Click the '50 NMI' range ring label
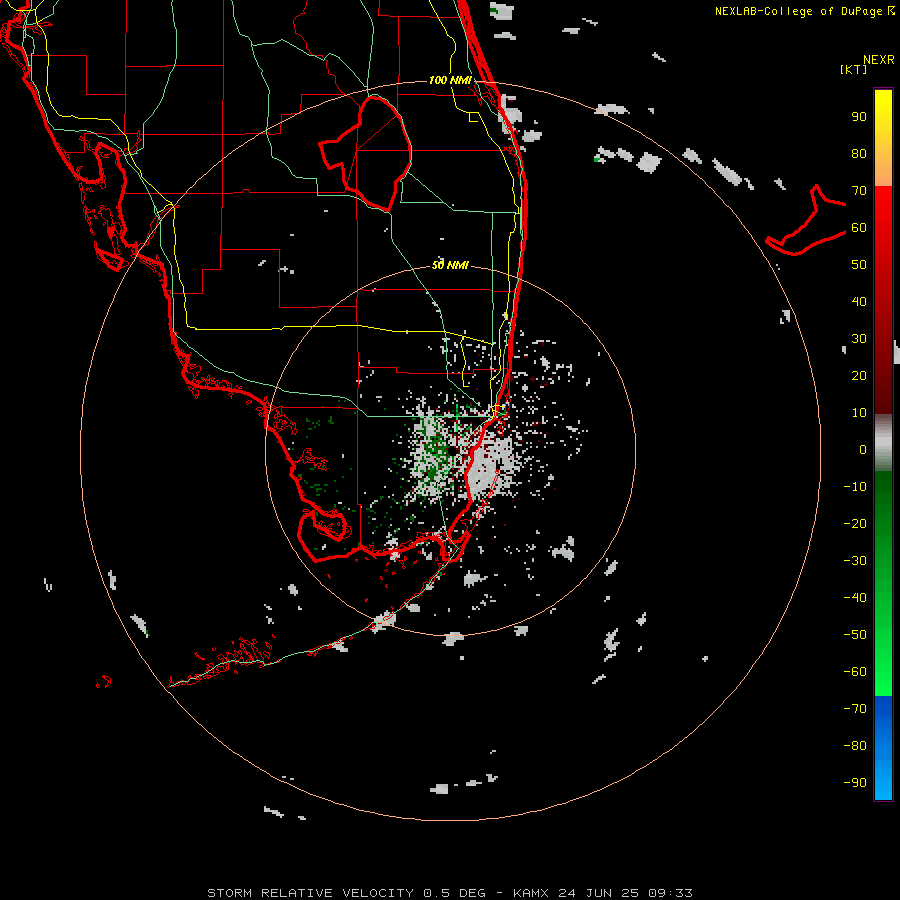900x900 pixels. pyautogui.click(x=451, y=265)
